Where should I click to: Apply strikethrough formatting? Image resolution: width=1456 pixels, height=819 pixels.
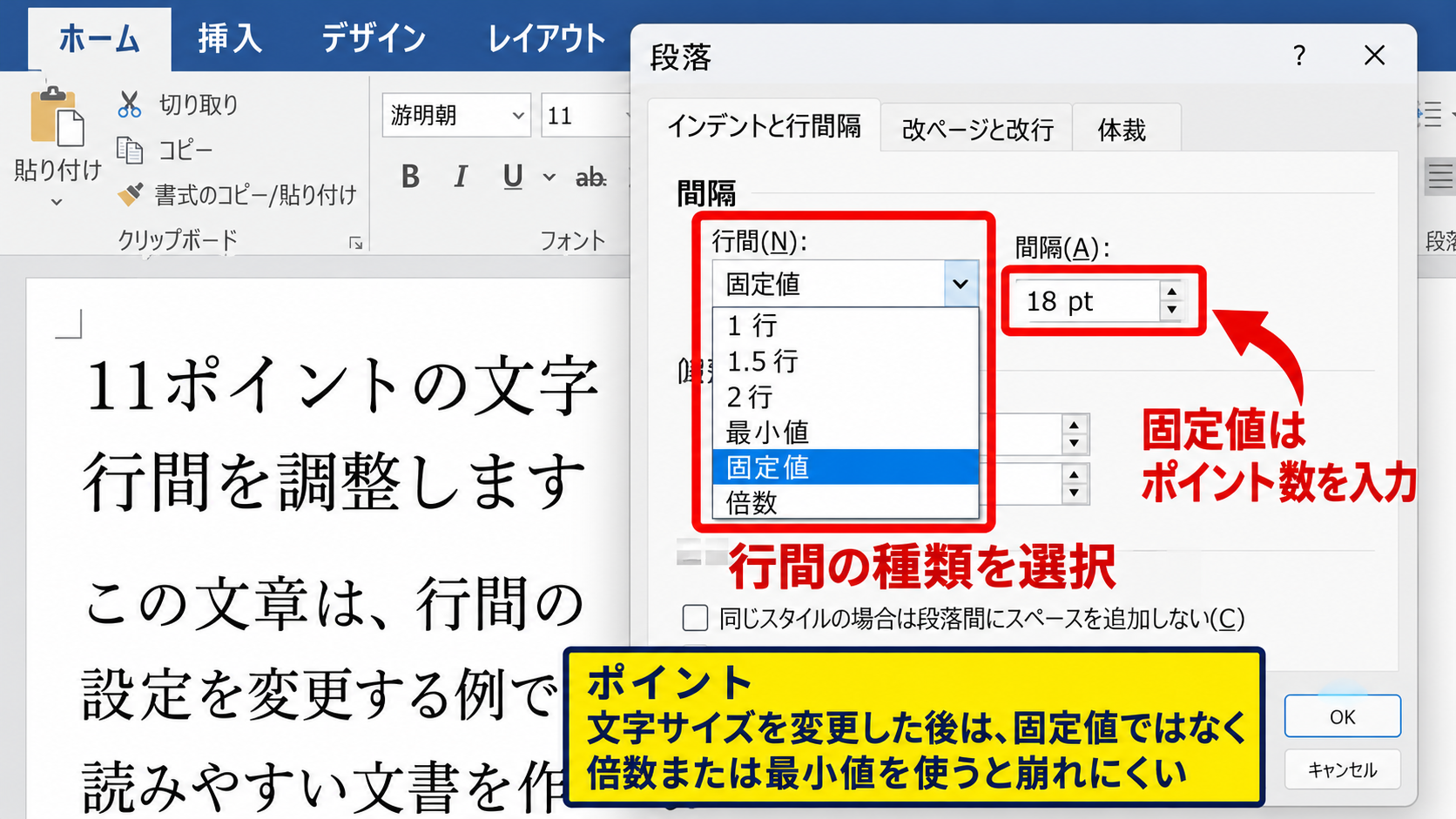coord(590,178)
